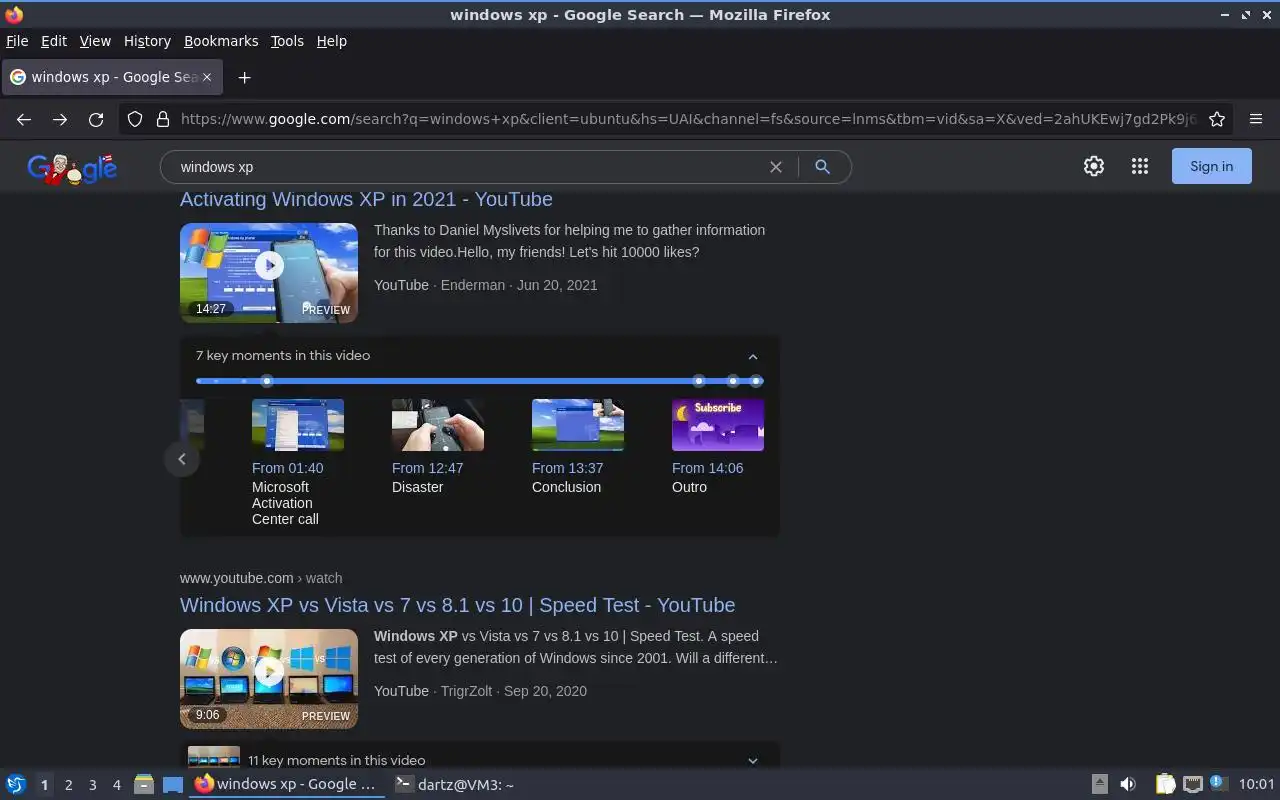
Task: Open the Edit menu
Action: (53, 41)
